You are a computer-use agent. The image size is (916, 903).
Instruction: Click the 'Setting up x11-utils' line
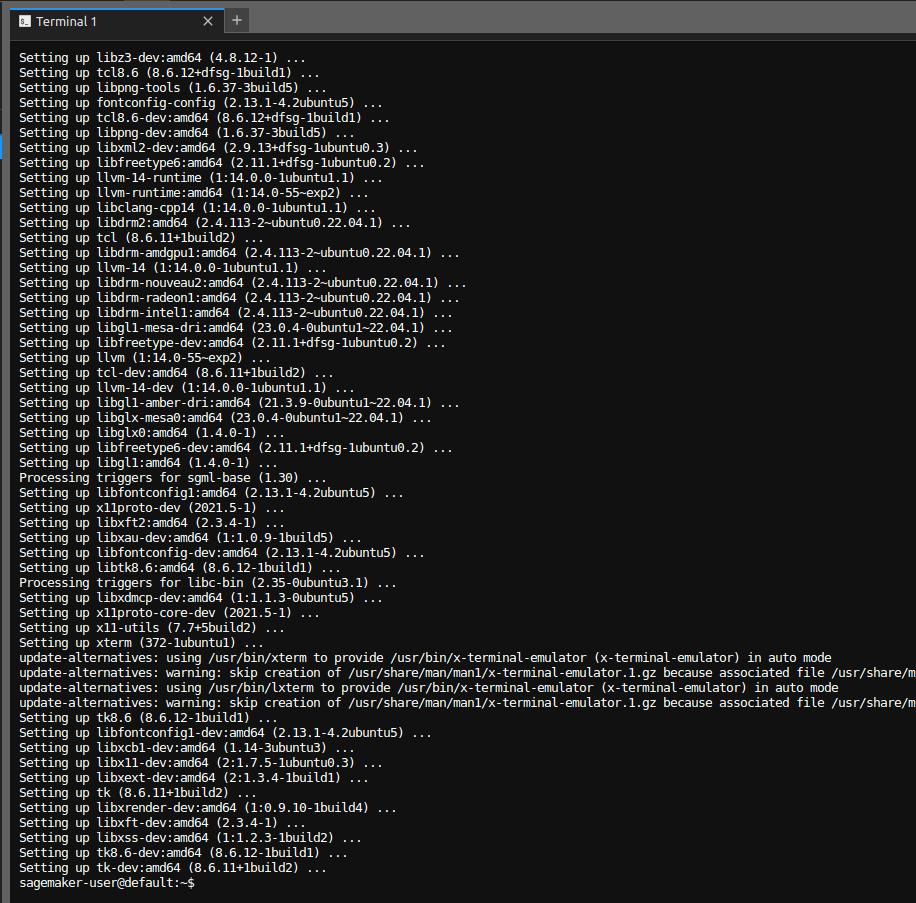tap(152, 627)
